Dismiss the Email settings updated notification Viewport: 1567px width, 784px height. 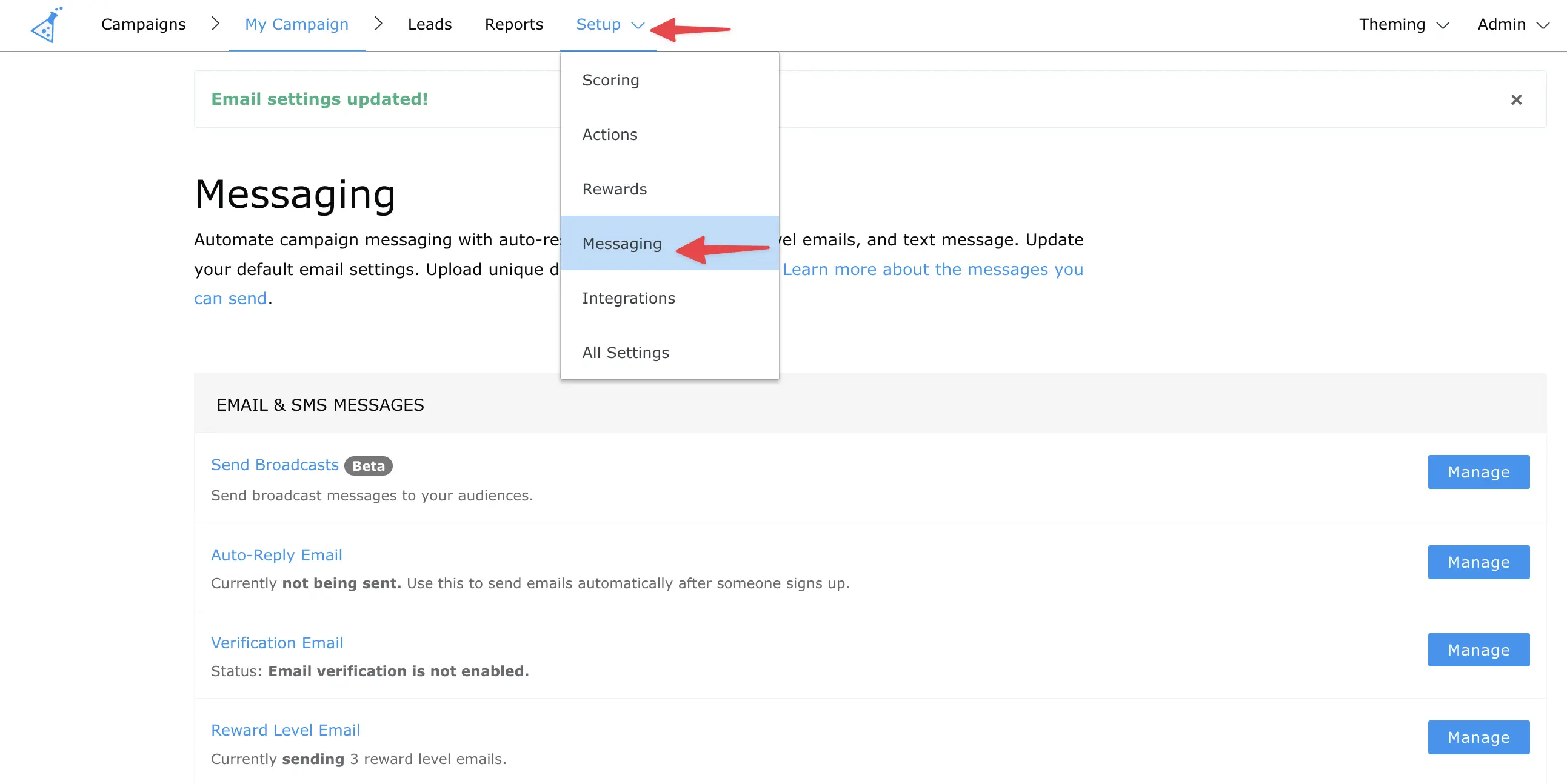1517,99
